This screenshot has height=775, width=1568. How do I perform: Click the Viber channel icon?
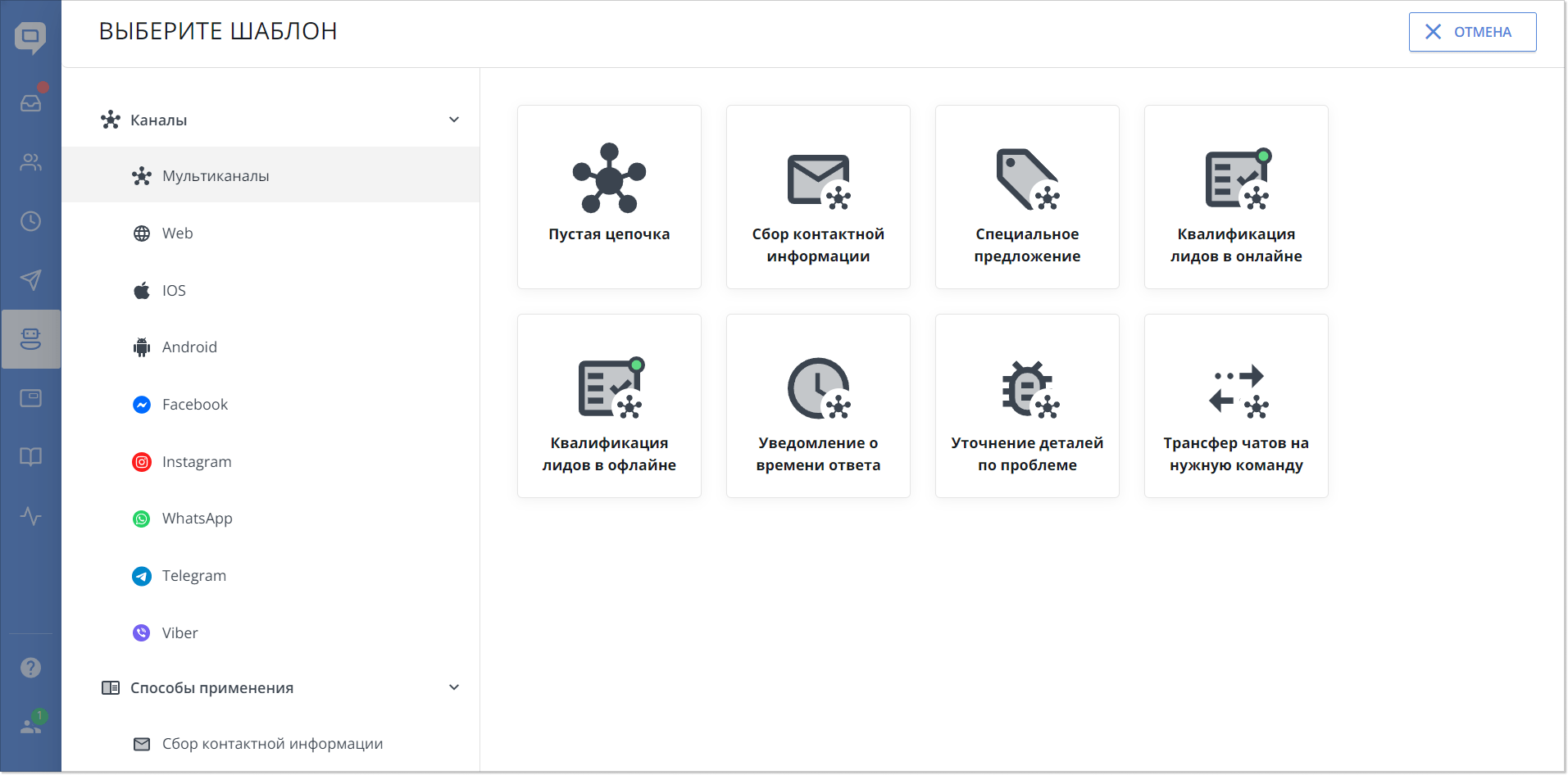[x=142, y=633]
